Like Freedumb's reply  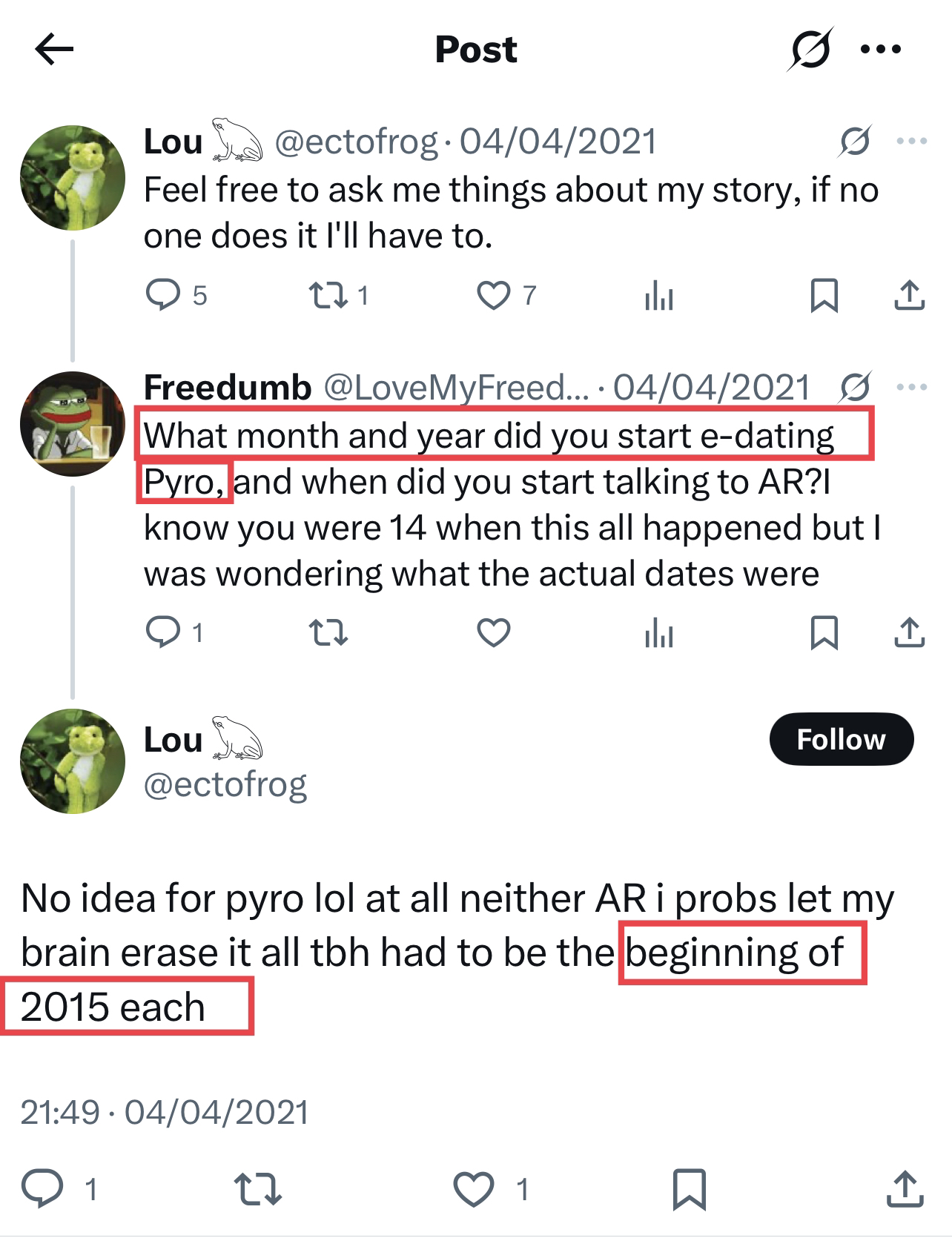[x=493, y=632]
